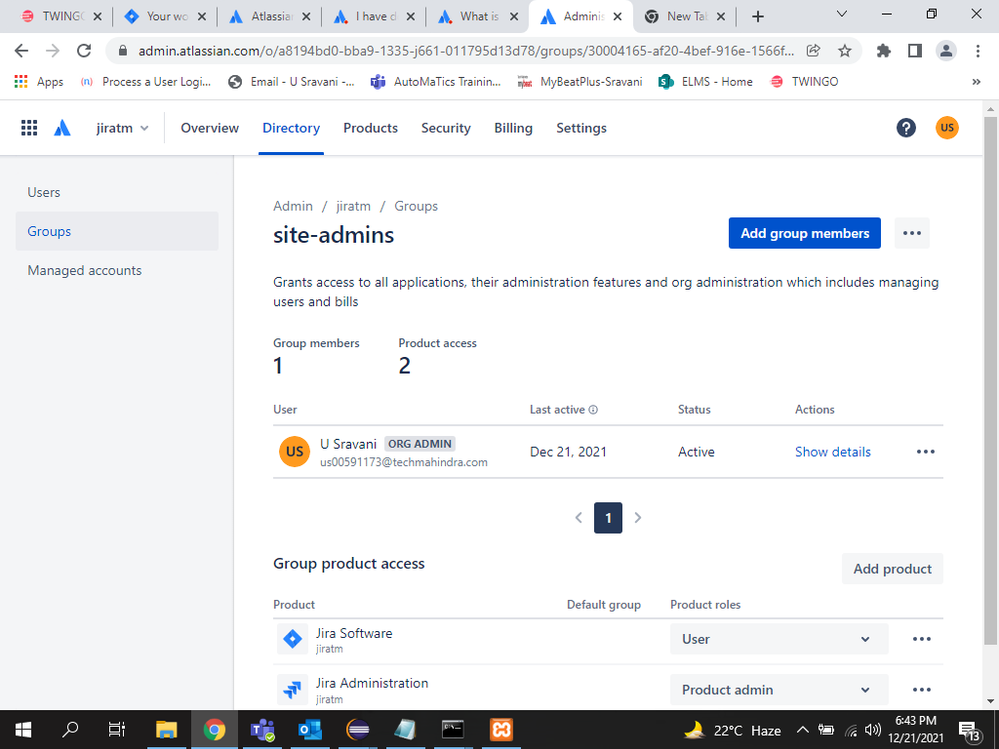Click the Admin breadcrumb link
This screenshot has height=749, width=999.
point(293,206)
